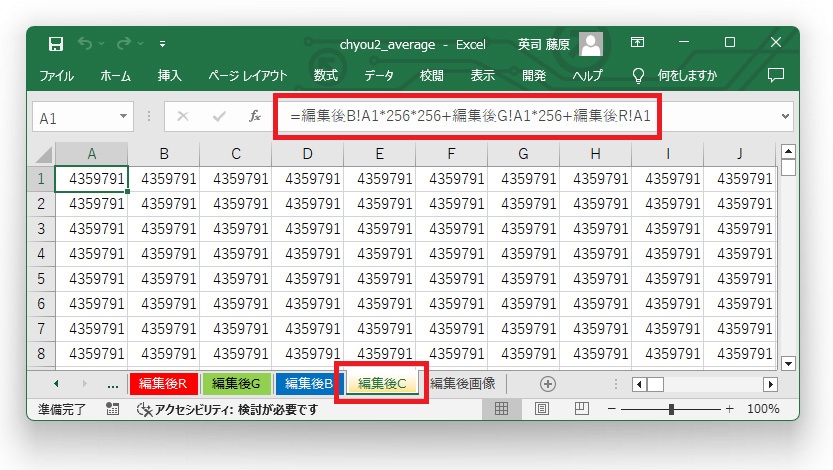Select column E header
The height and width of the screenshot is (470, 833).
click(x=379, y=154)
